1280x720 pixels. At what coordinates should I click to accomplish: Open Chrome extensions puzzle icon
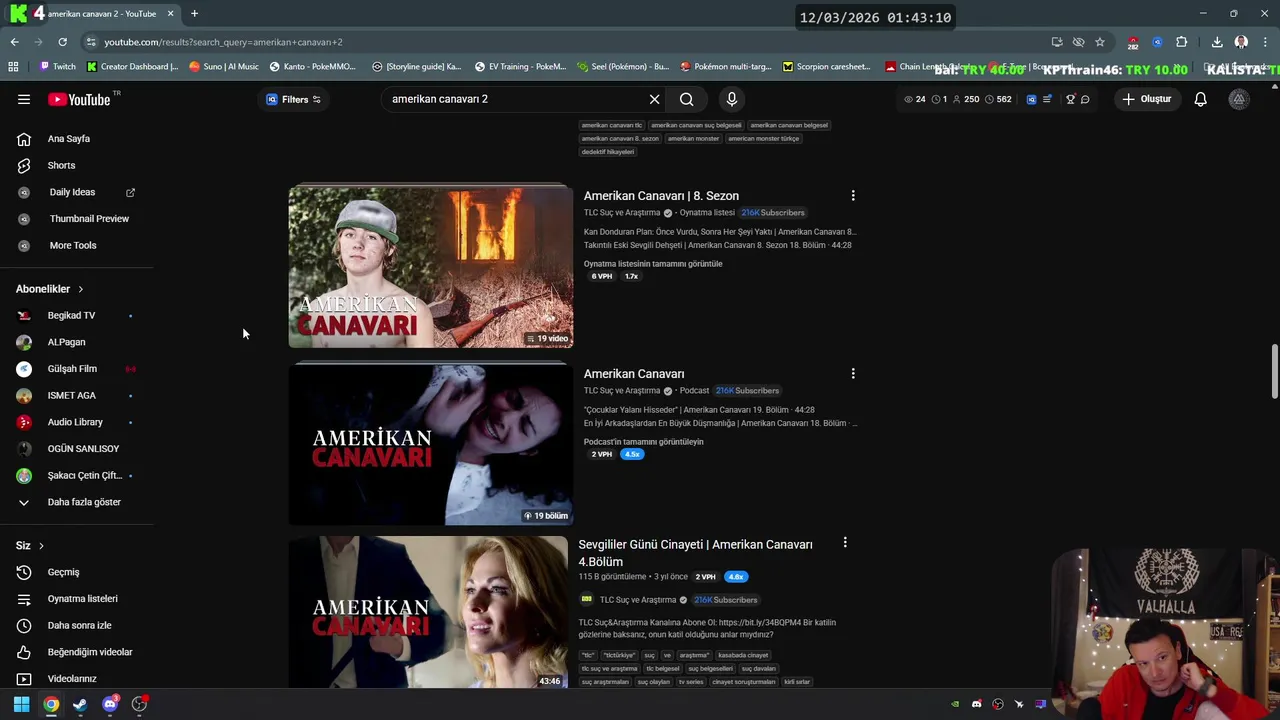pyautogui.click(x=1181, y=42)
